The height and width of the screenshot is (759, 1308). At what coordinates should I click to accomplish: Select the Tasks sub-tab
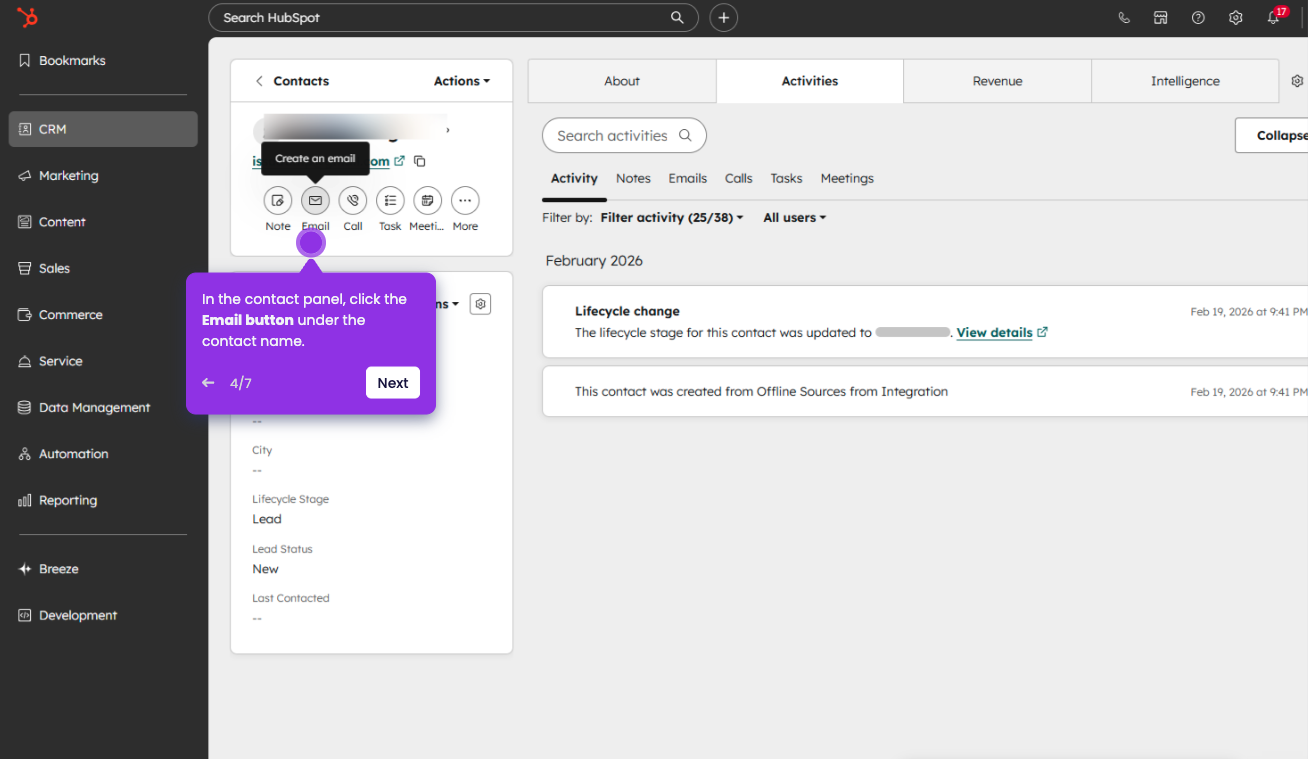[x=786, y=178]
